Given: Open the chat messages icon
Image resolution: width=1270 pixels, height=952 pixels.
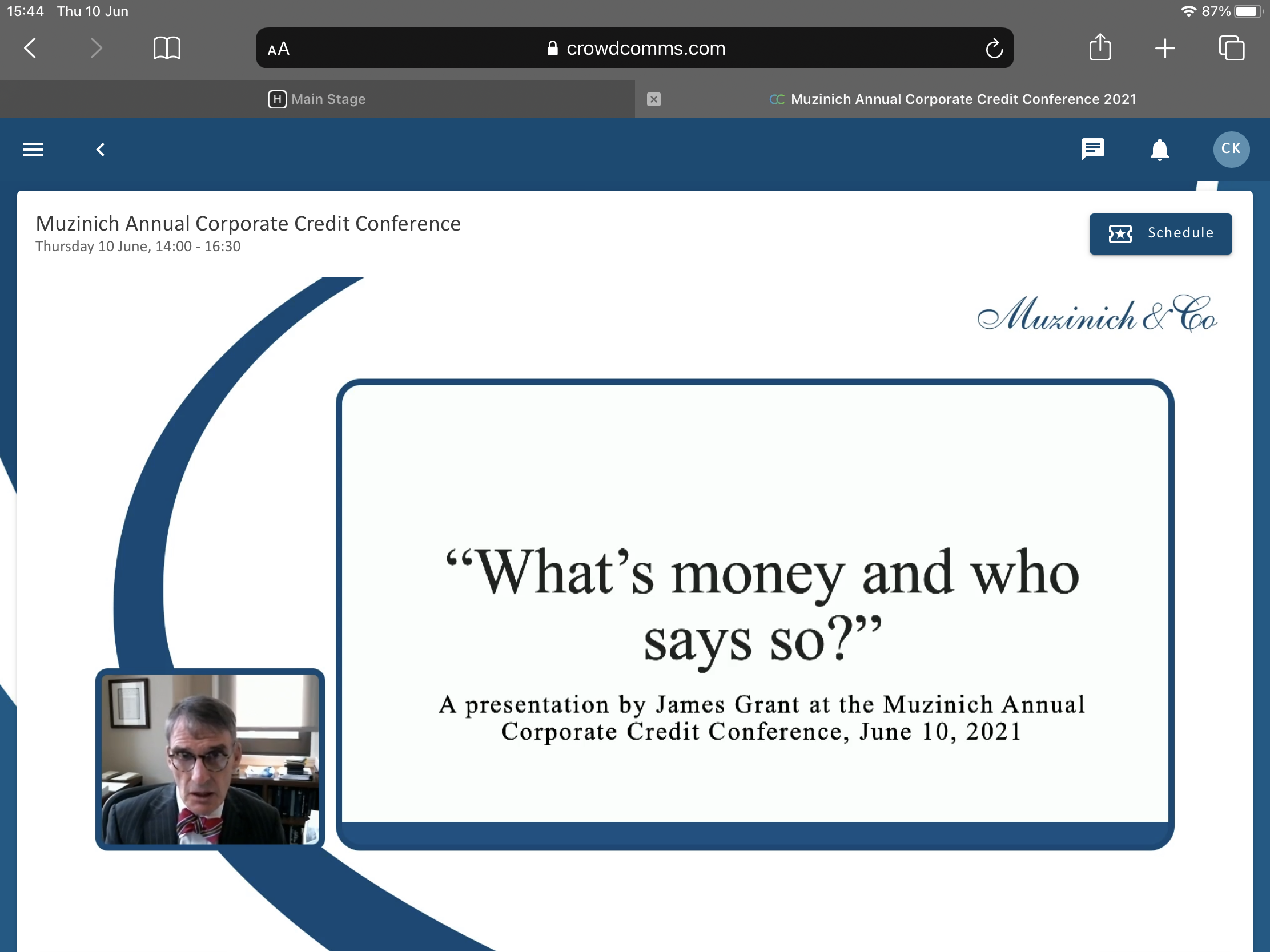Looking at the screenshot, I should point(1092,149).
